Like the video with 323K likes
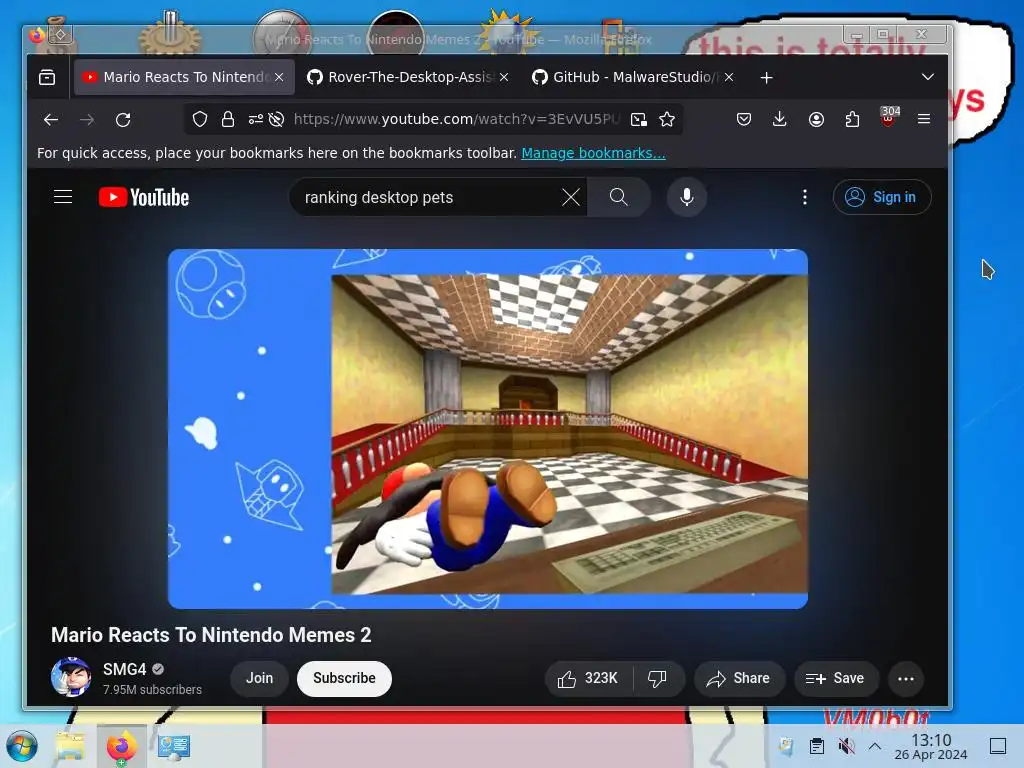Image resolution: width=1024 pixels, height=768 pixels. 587,679
